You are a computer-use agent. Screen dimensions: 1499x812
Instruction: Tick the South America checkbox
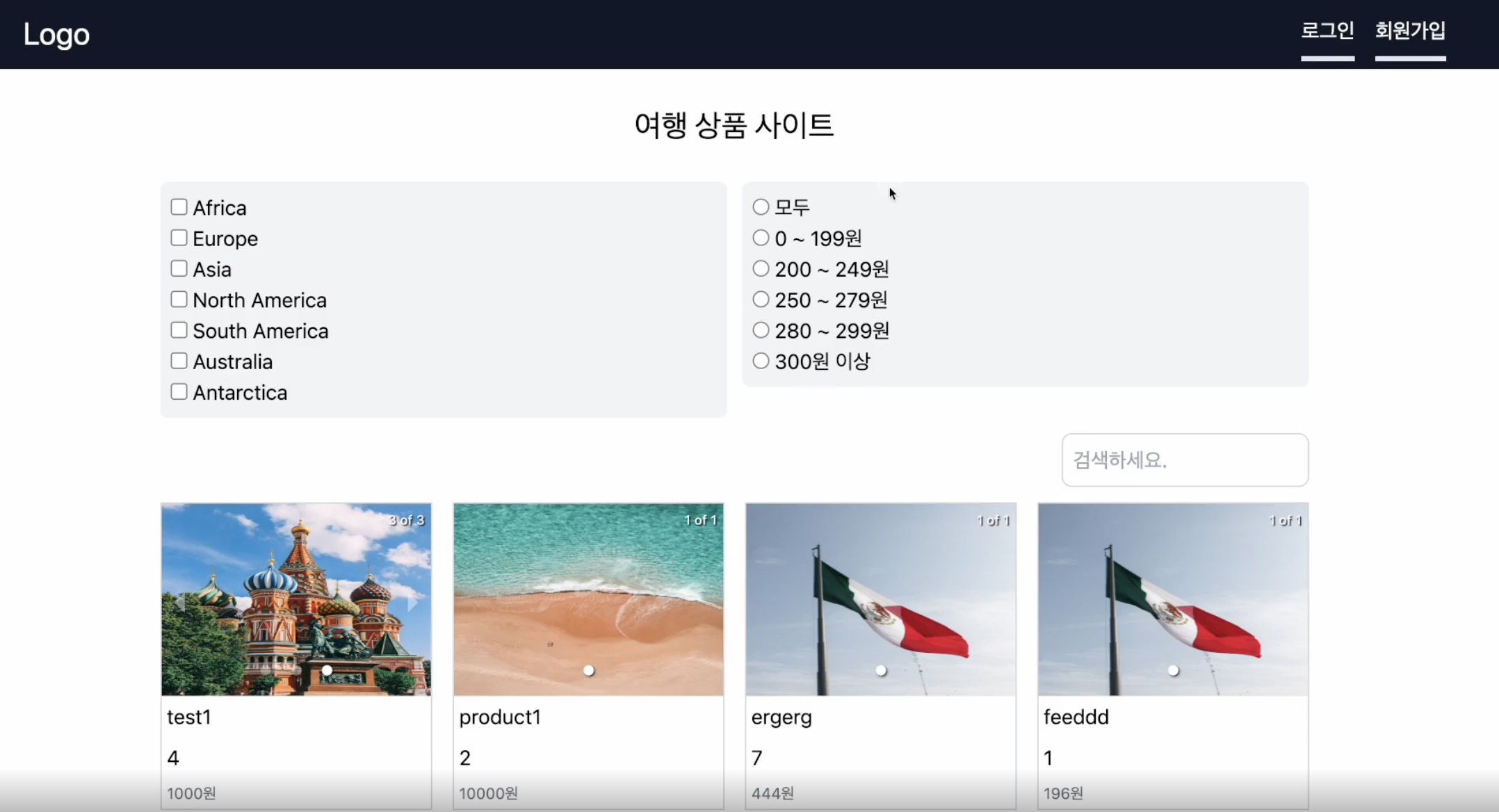[179, 330]
